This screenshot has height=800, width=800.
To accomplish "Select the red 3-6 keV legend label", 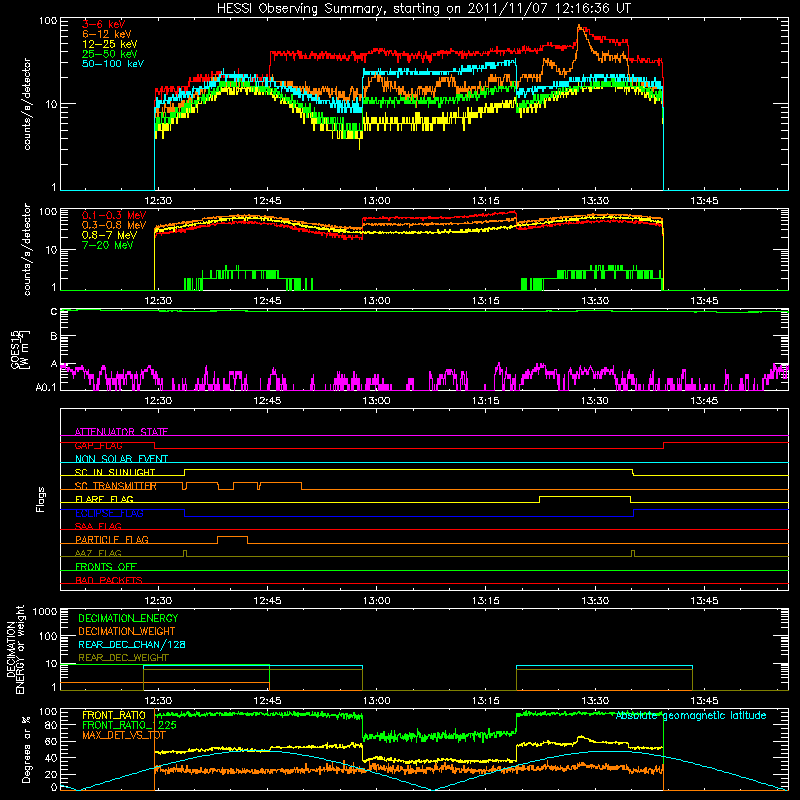I will click(103, 24).
